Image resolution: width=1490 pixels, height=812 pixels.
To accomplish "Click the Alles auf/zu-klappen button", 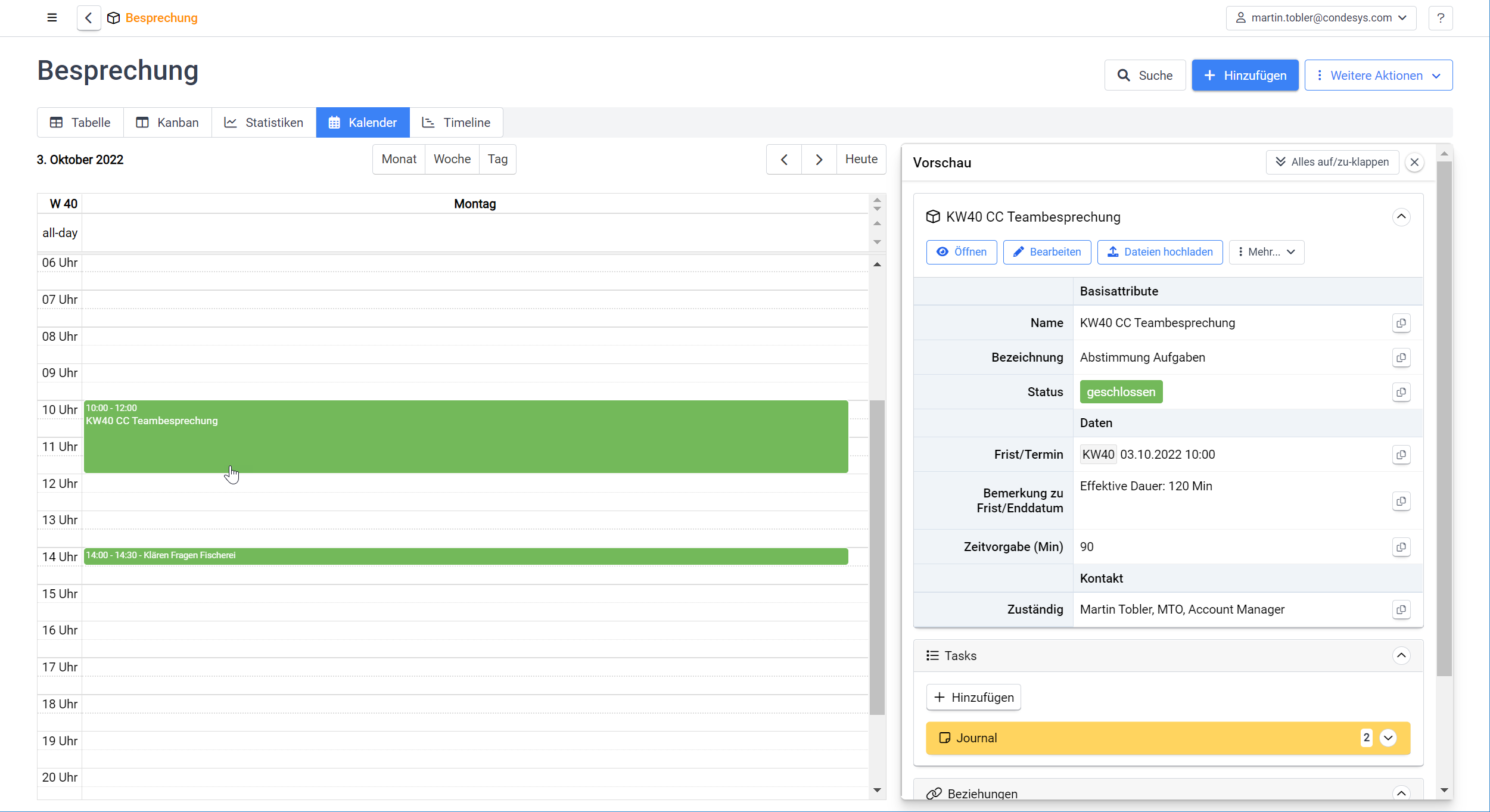I will tap(1332, 162).
